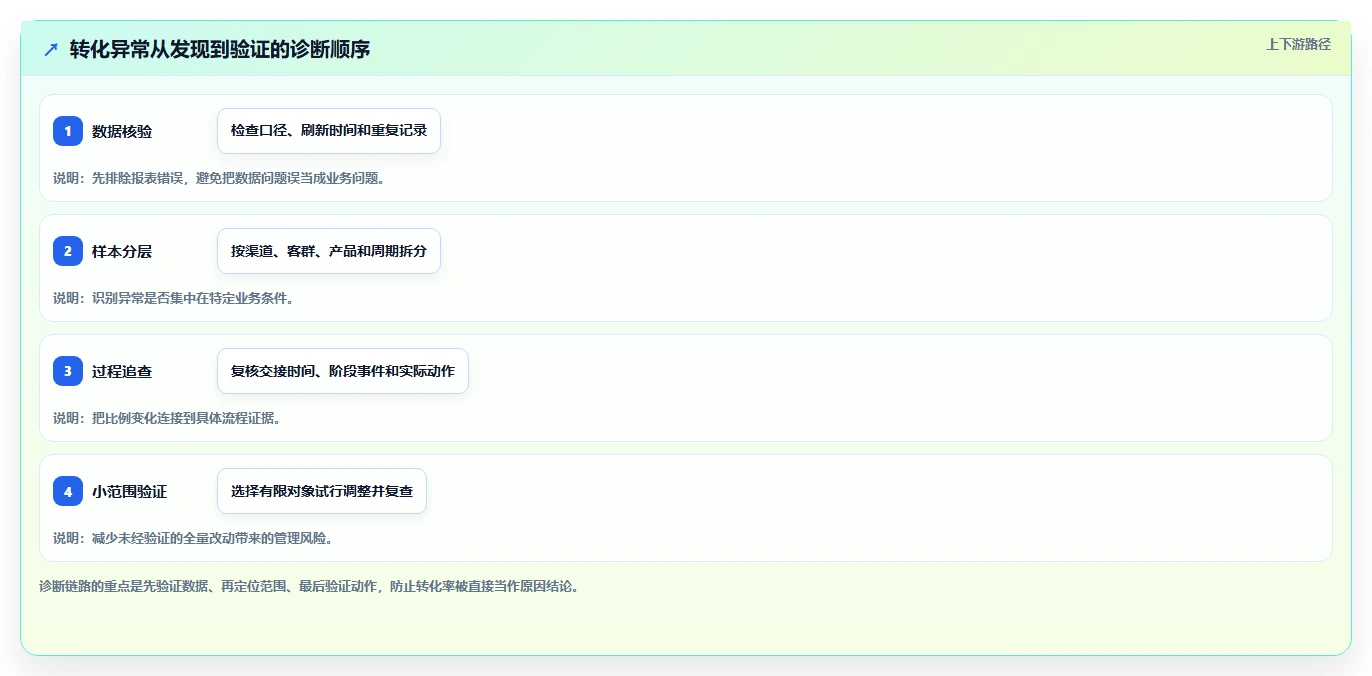Click the arrow icon beside the title
The width and height of the screenshot is (1372, 676).
(51, 49)
